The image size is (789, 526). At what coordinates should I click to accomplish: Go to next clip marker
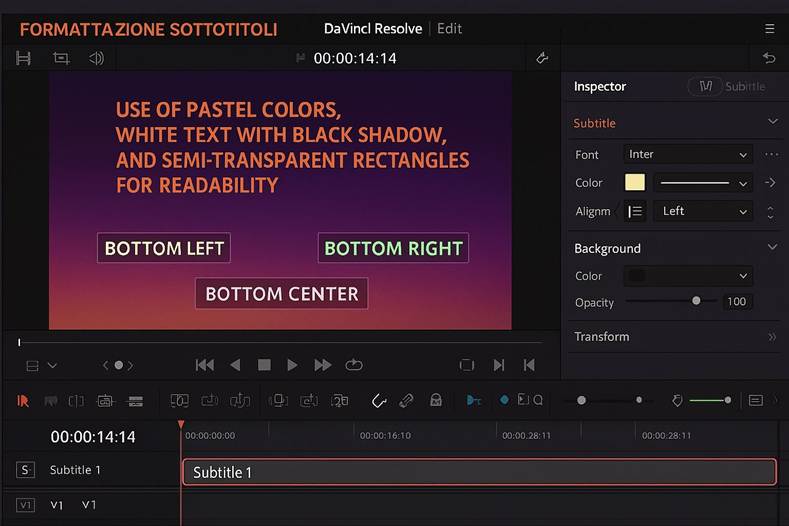498,365
